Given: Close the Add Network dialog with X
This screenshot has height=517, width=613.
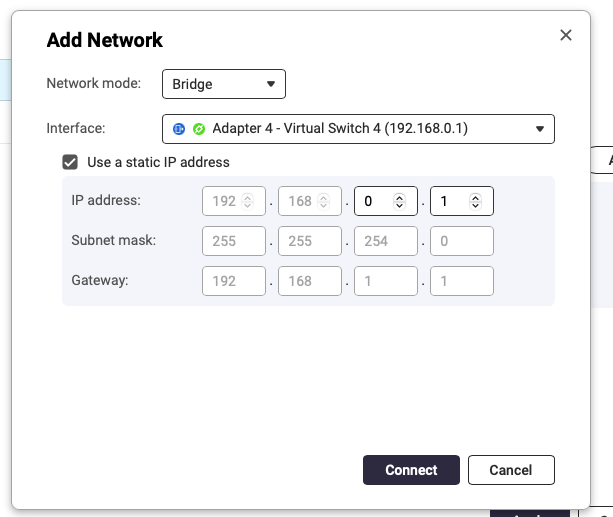Looking at the screenshot, I should [566, 35].
